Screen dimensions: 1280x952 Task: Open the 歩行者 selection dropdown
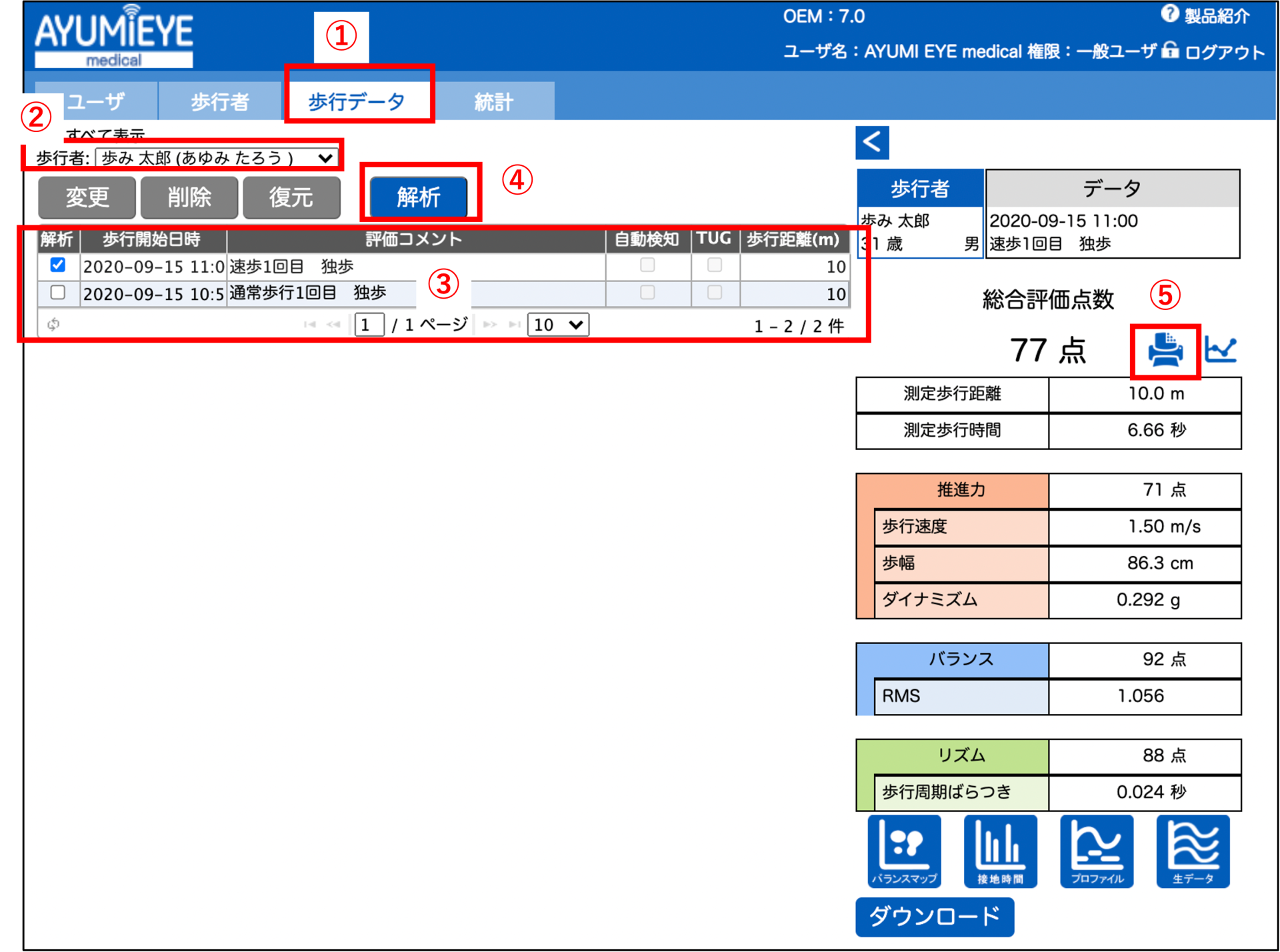click(217, 158)
